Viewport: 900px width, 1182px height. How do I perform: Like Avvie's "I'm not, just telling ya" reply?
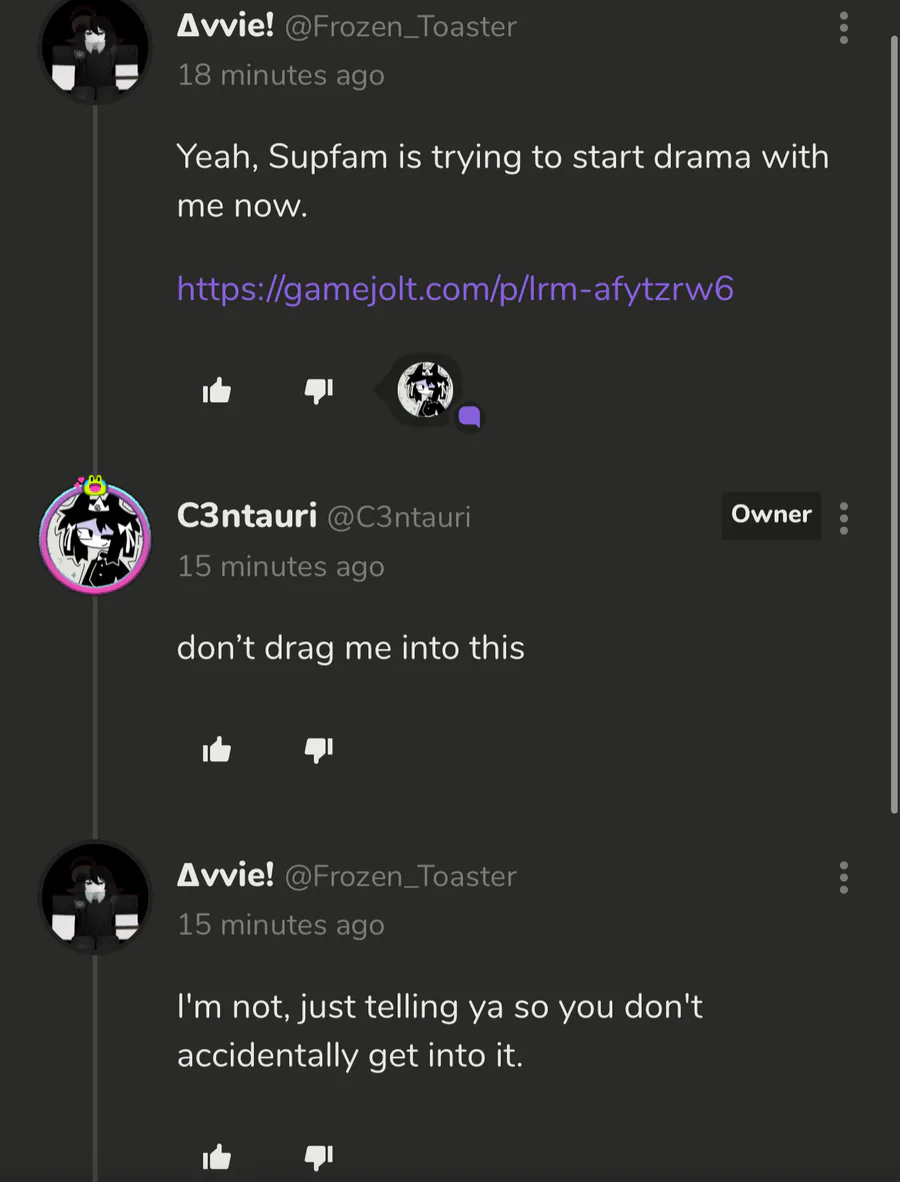pyautogui.click(x=216, y=1158)
